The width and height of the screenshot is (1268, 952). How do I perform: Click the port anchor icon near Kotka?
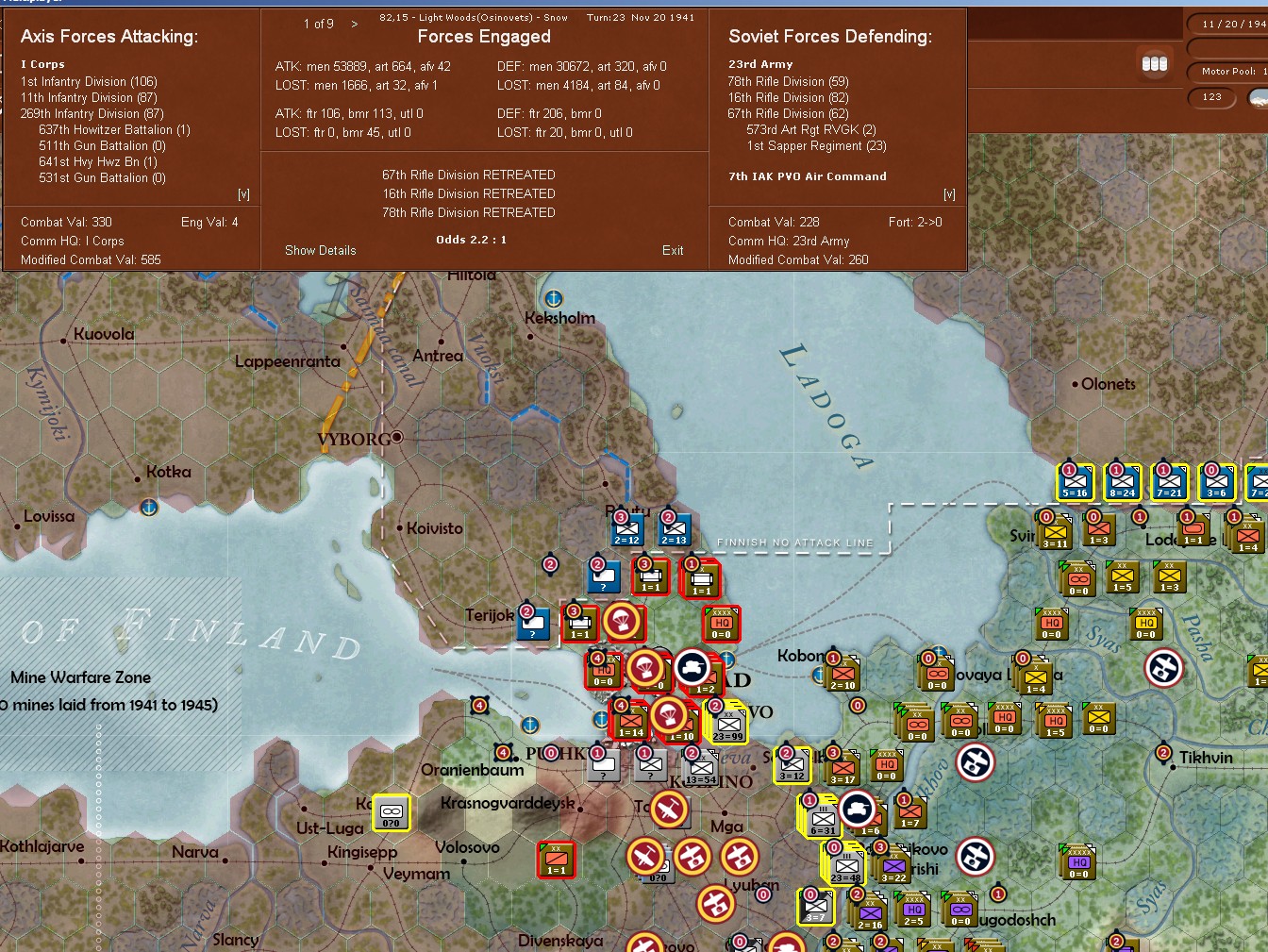coord(148,508)
